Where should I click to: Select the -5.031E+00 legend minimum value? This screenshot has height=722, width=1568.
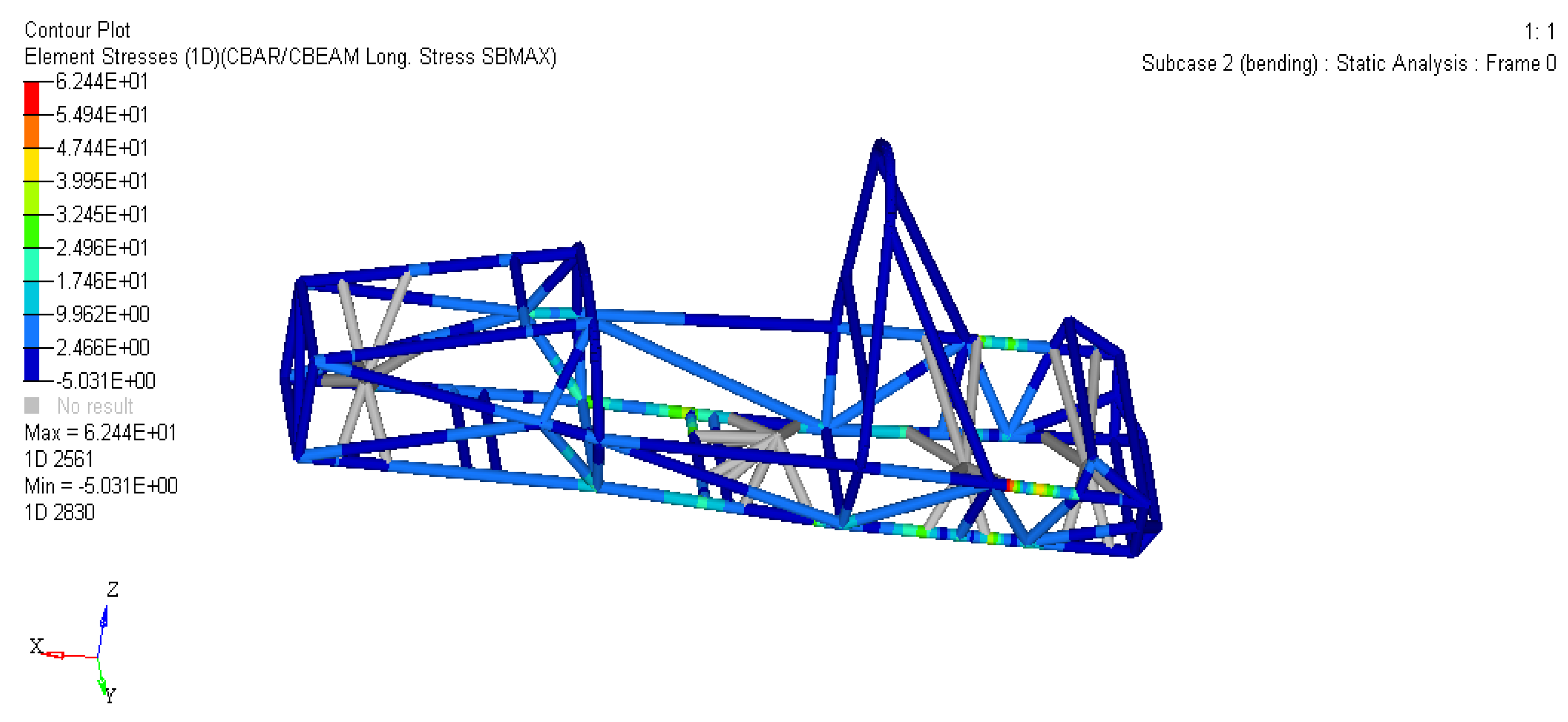click(x=105, y=381)
